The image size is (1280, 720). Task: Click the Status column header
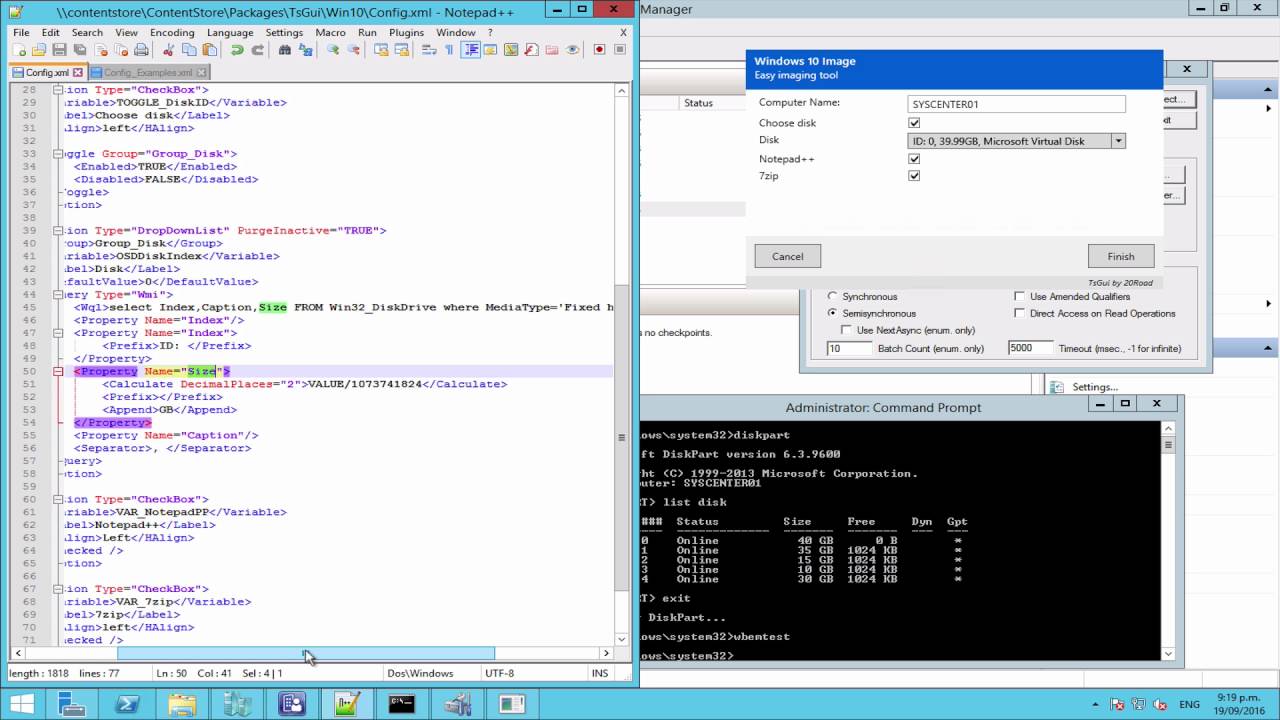[x=698, y=103]
